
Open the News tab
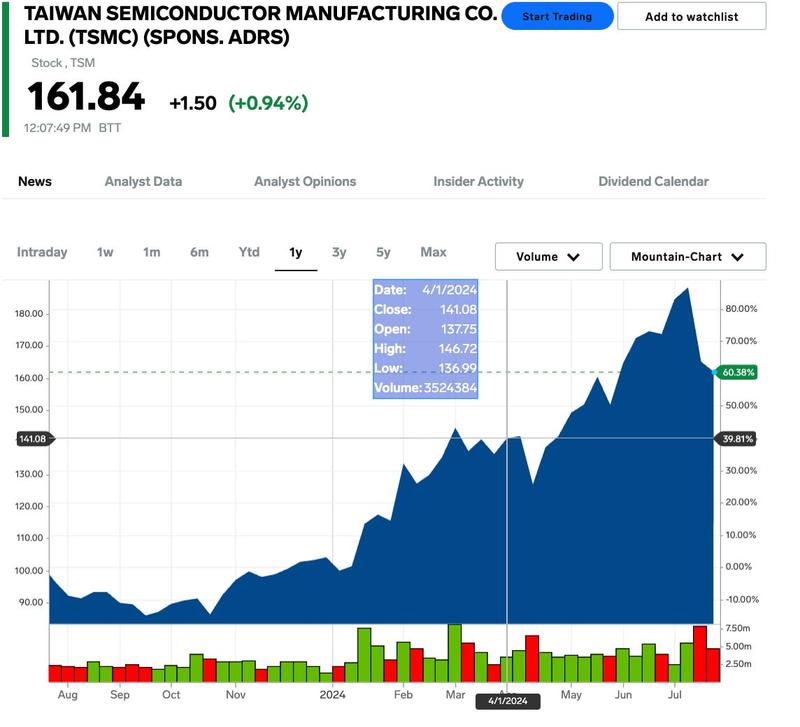click(x=35, y=182)
